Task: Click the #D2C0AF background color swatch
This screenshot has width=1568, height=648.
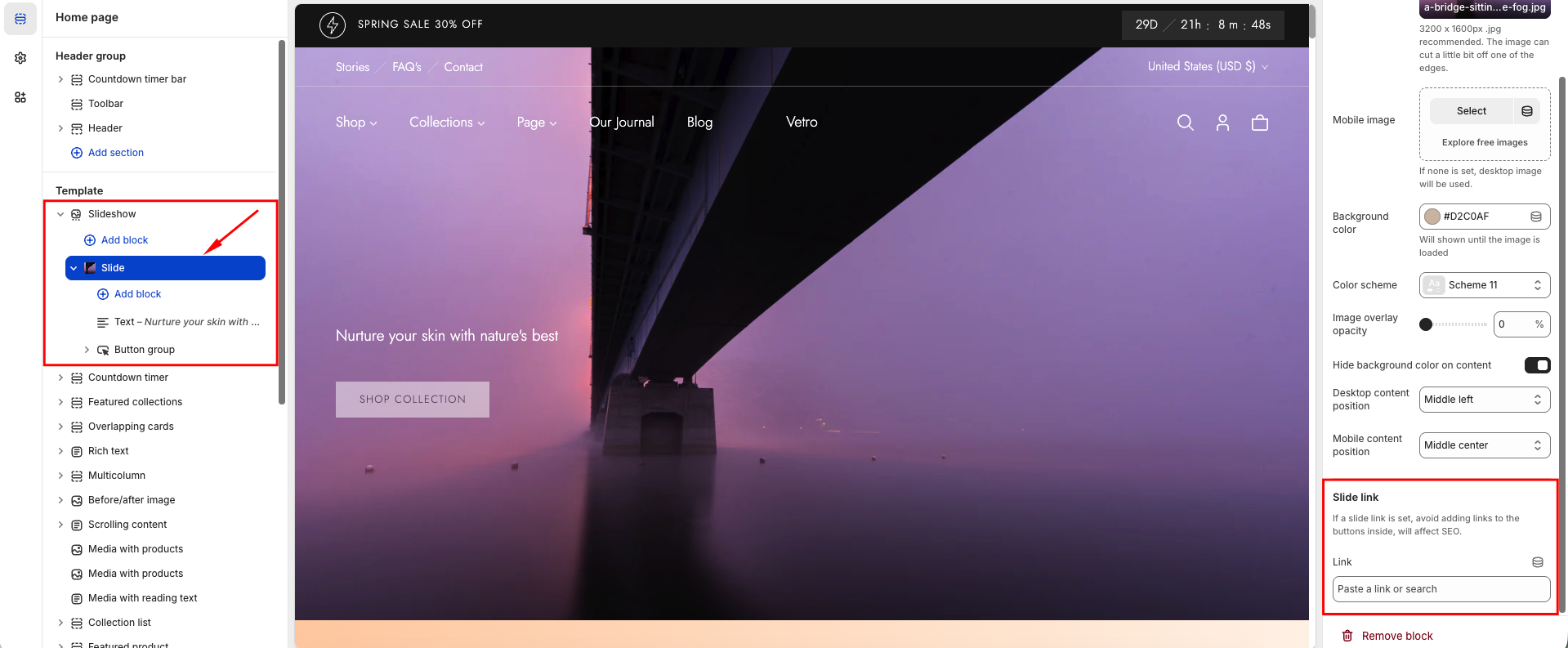Action: (1432, 217)
